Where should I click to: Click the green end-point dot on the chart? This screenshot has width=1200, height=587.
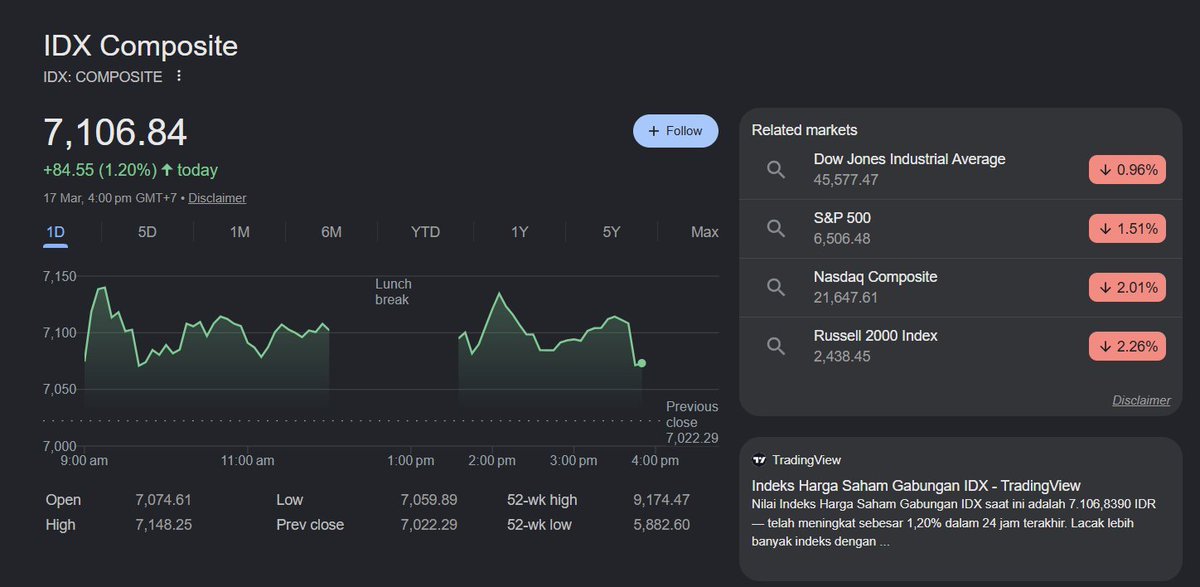(x=641, y=363)
